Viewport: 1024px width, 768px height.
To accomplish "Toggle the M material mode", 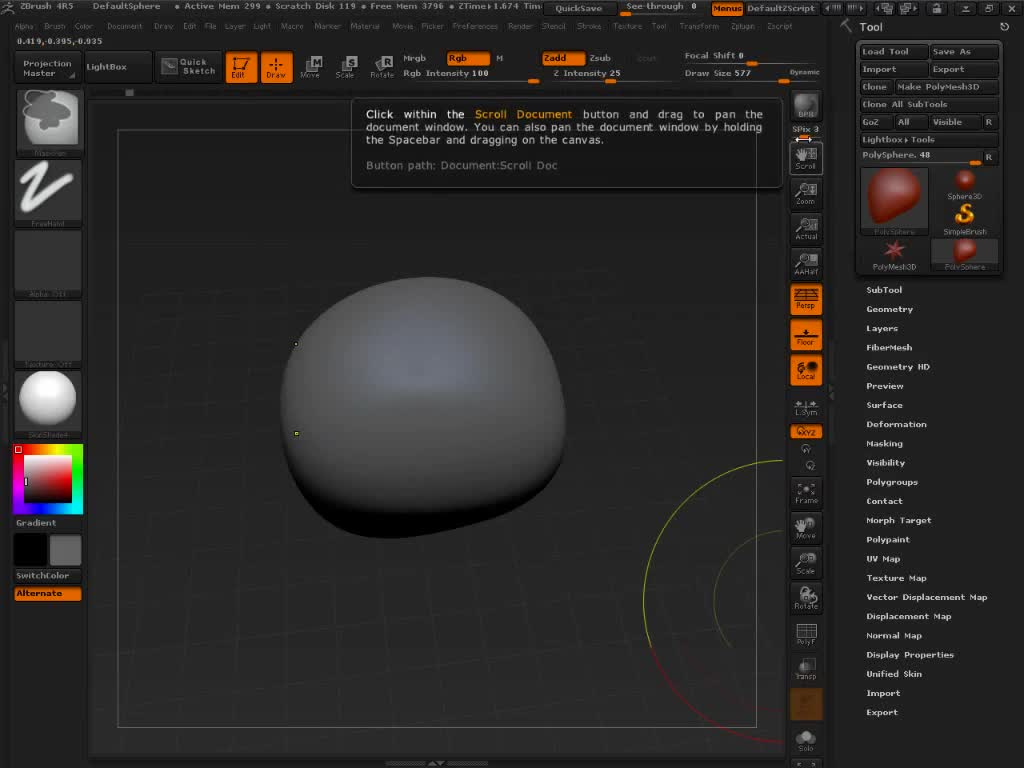I will pos(500,58).
